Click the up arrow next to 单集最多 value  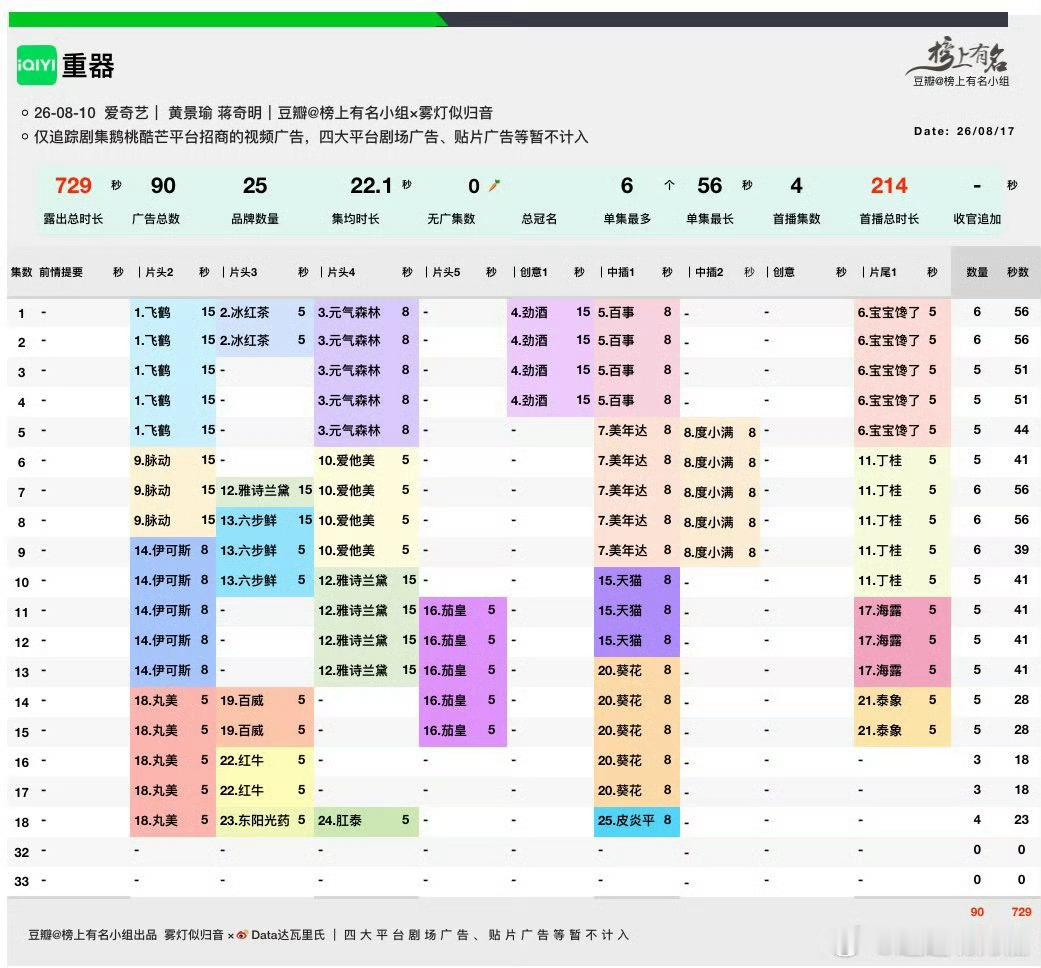click(669, 186)
